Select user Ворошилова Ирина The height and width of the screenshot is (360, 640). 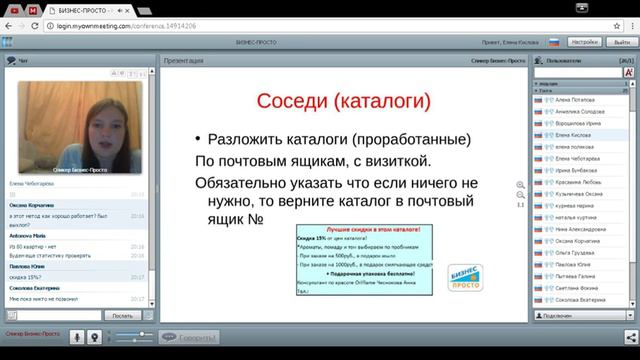click(x=581, y=123)
